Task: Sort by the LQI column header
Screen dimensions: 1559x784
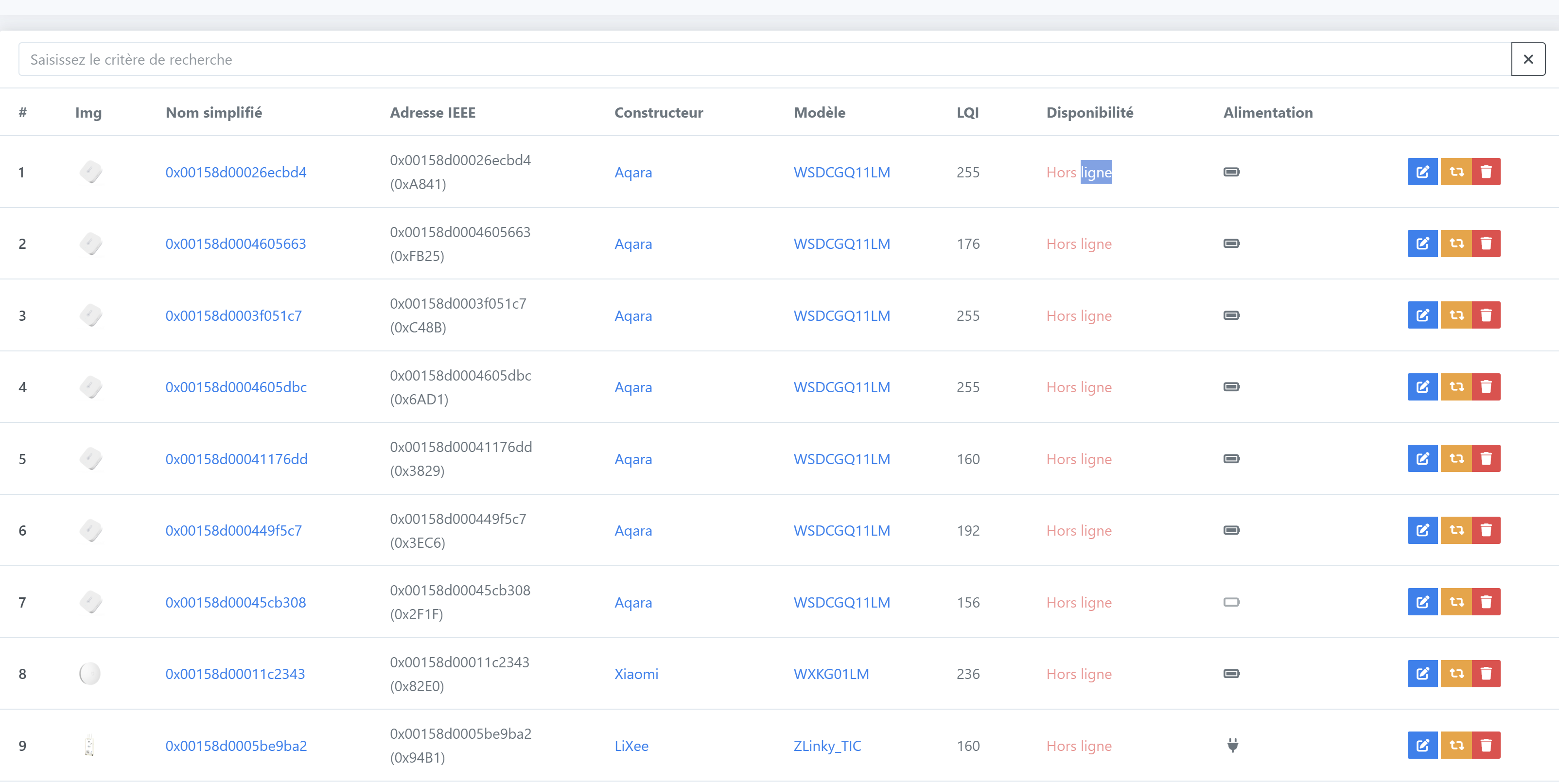Action: coord(967,112)
